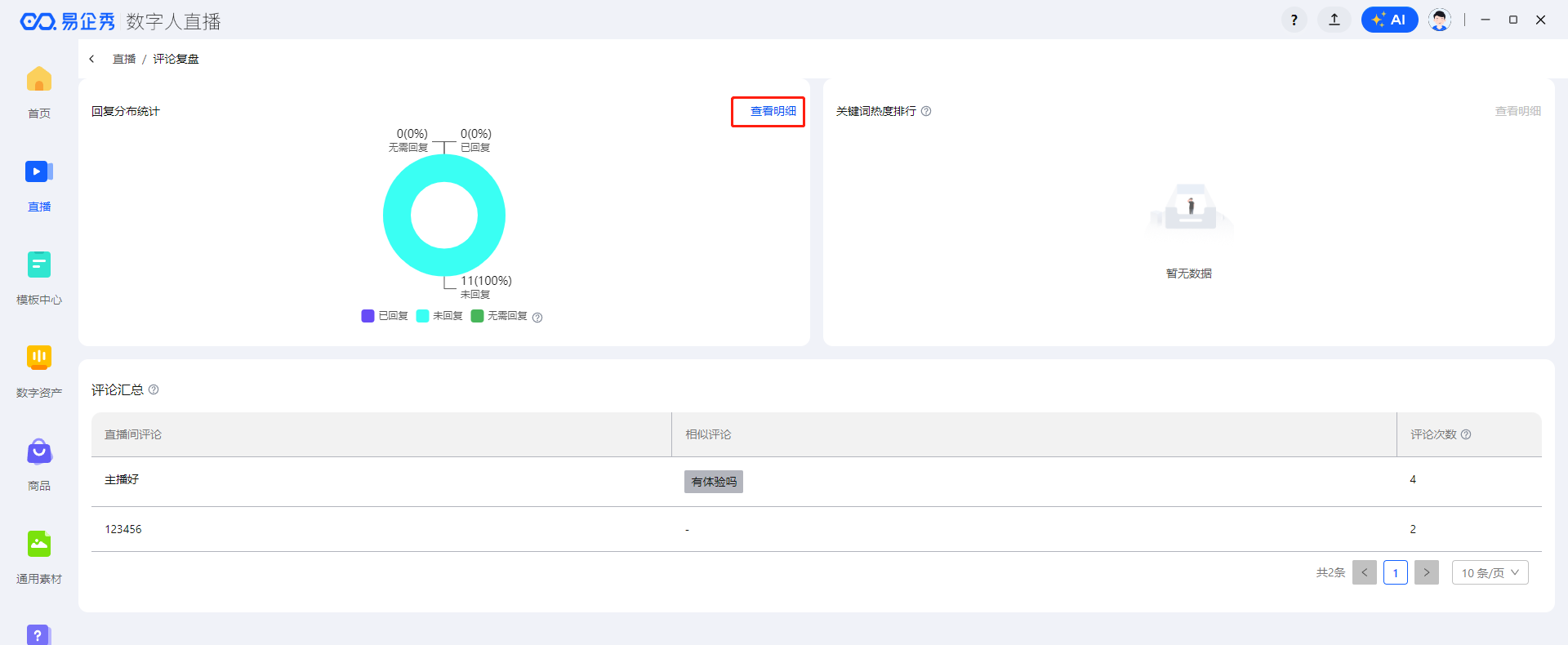The image size is (1568, 645).
Task: Click the 易企秀 logo
Action: point(68,21)
